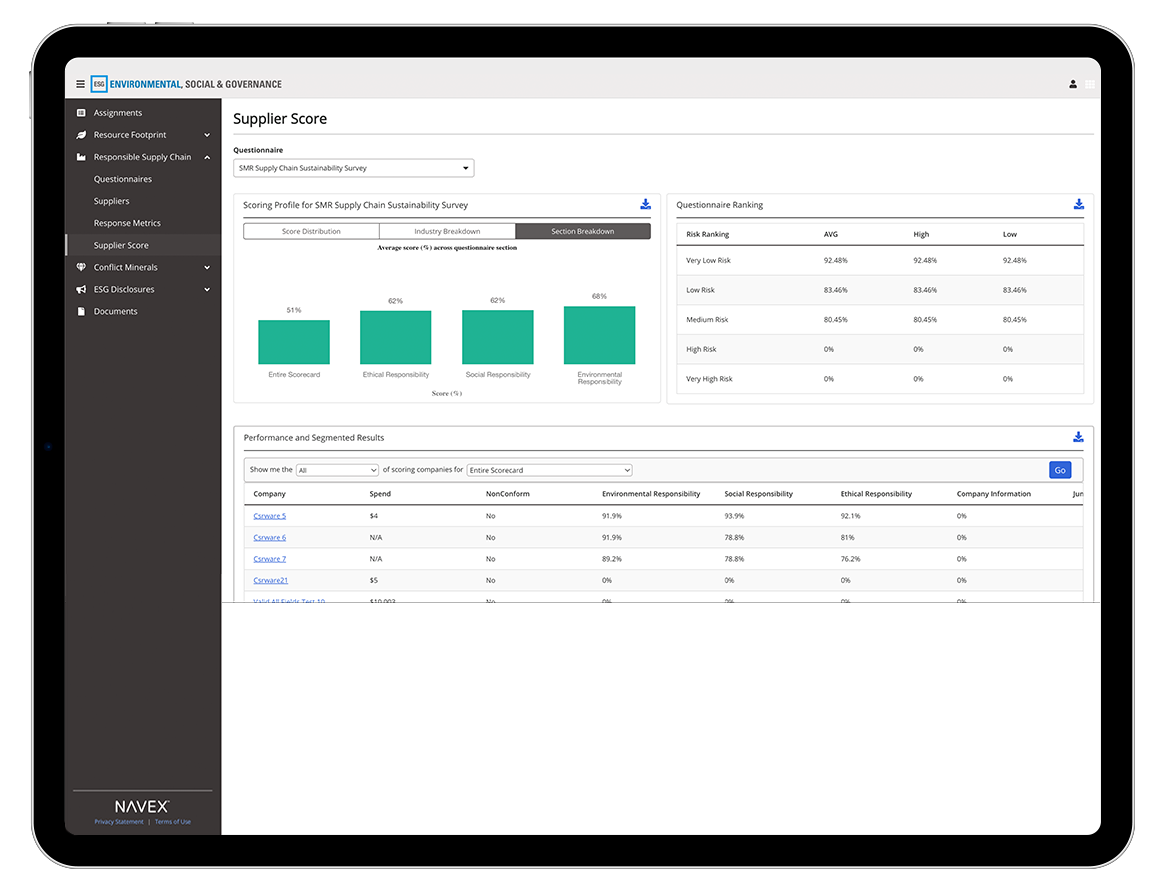Download the Questionnaire Ranking data
This screenshot has height=894, width=1171.
coord(1078,204)
